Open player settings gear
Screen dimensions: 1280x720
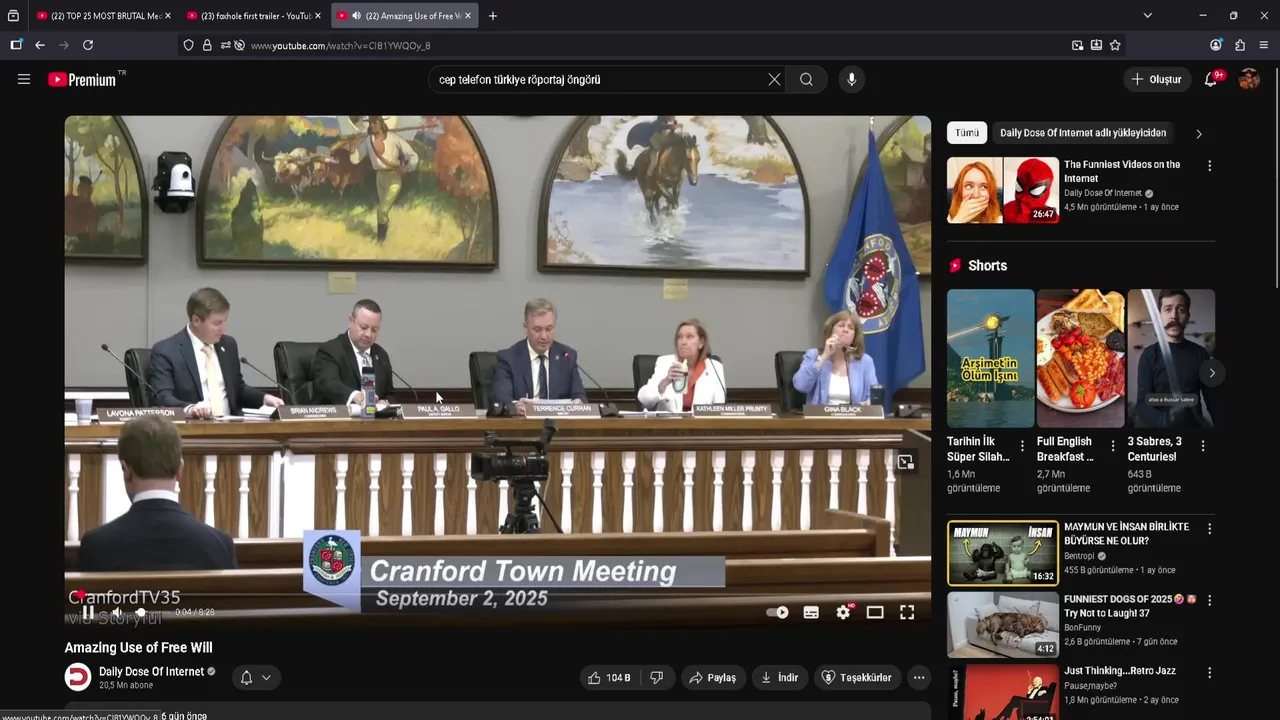843,612
